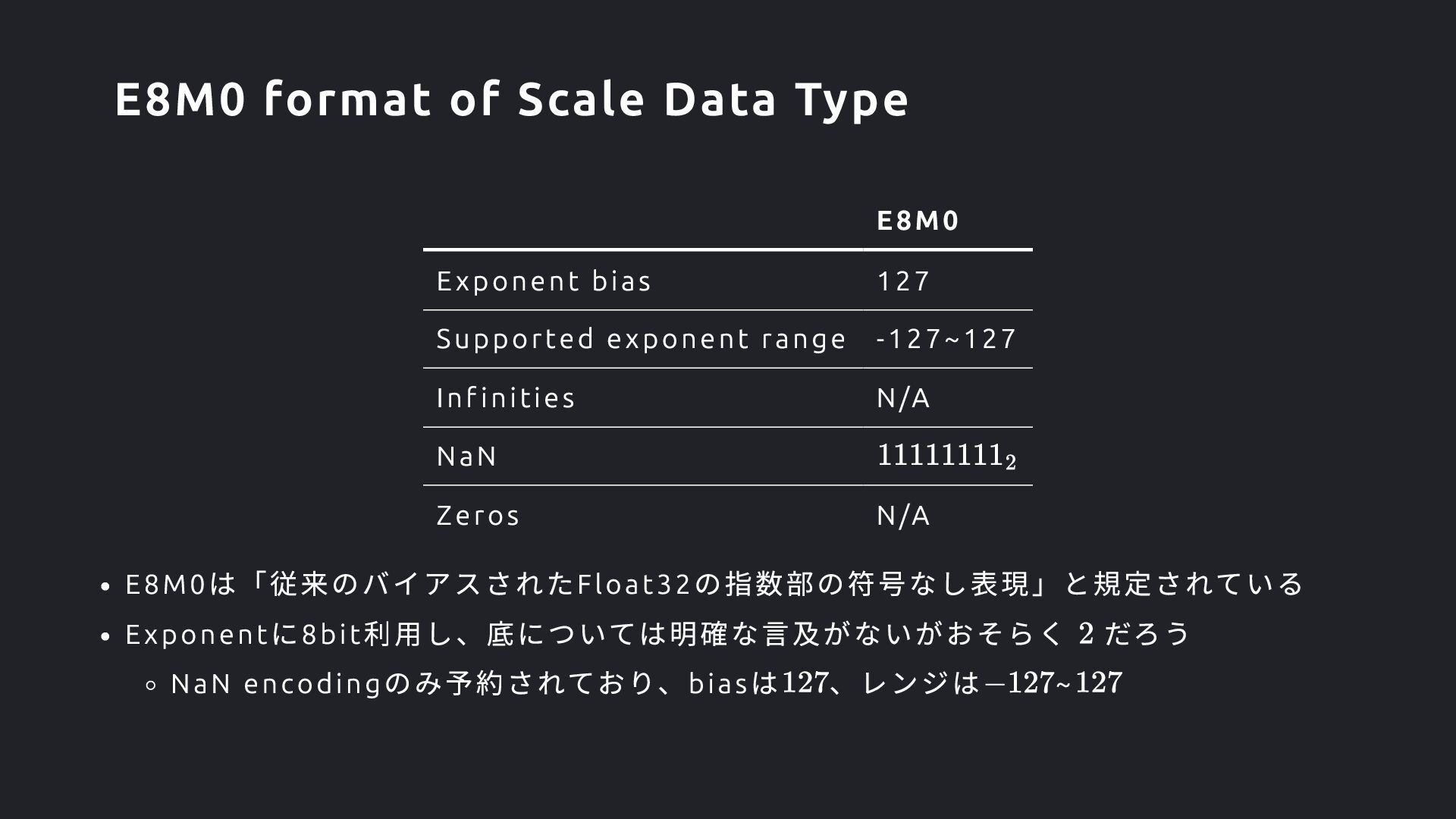Click the 'Supported exponent range' label
This screenshot has width=1456, height=819.
[641, 339]
